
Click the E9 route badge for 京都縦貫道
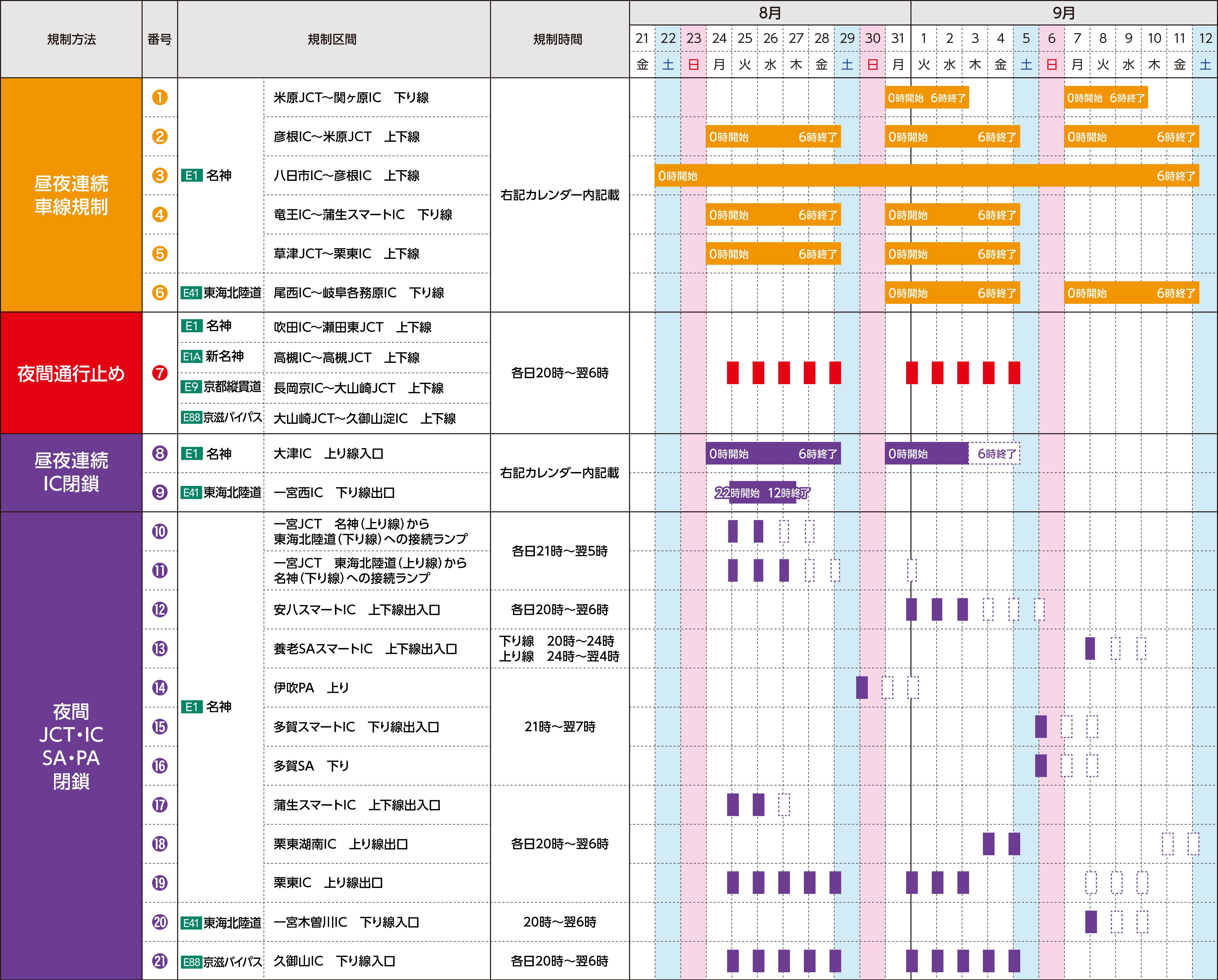192,387
